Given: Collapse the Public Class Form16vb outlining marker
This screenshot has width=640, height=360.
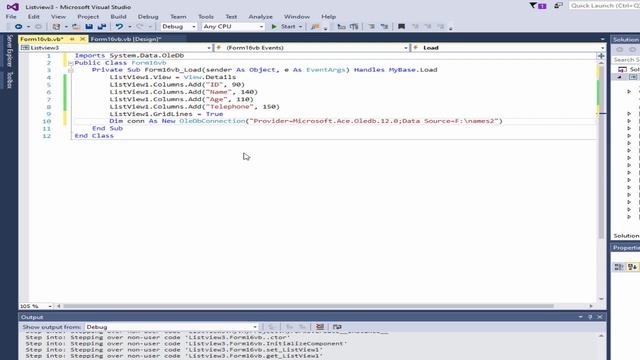Looking at the screenshot, I should 71,63.
